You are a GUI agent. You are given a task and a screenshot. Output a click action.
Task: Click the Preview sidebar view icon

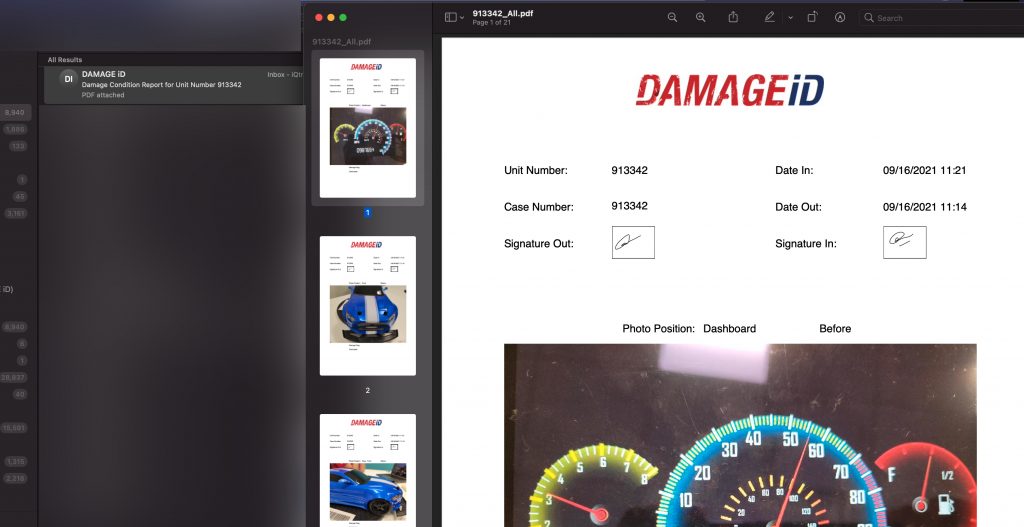(x=451, y=18)
